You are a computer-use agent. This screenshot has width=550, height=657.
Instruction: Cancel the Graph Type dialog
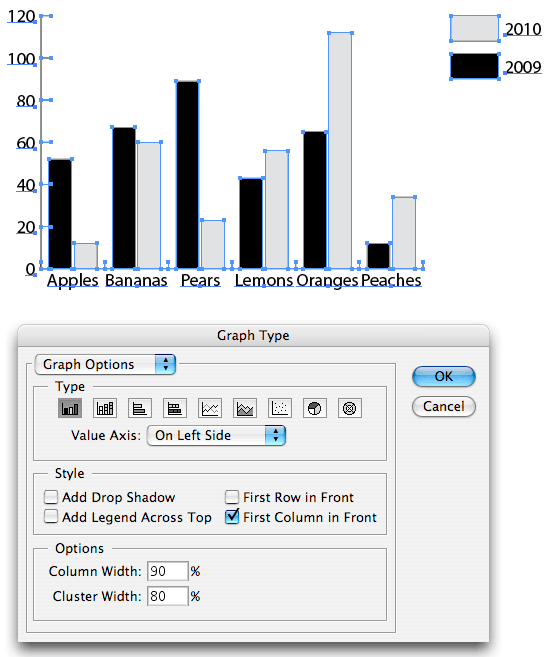(444, 406)
